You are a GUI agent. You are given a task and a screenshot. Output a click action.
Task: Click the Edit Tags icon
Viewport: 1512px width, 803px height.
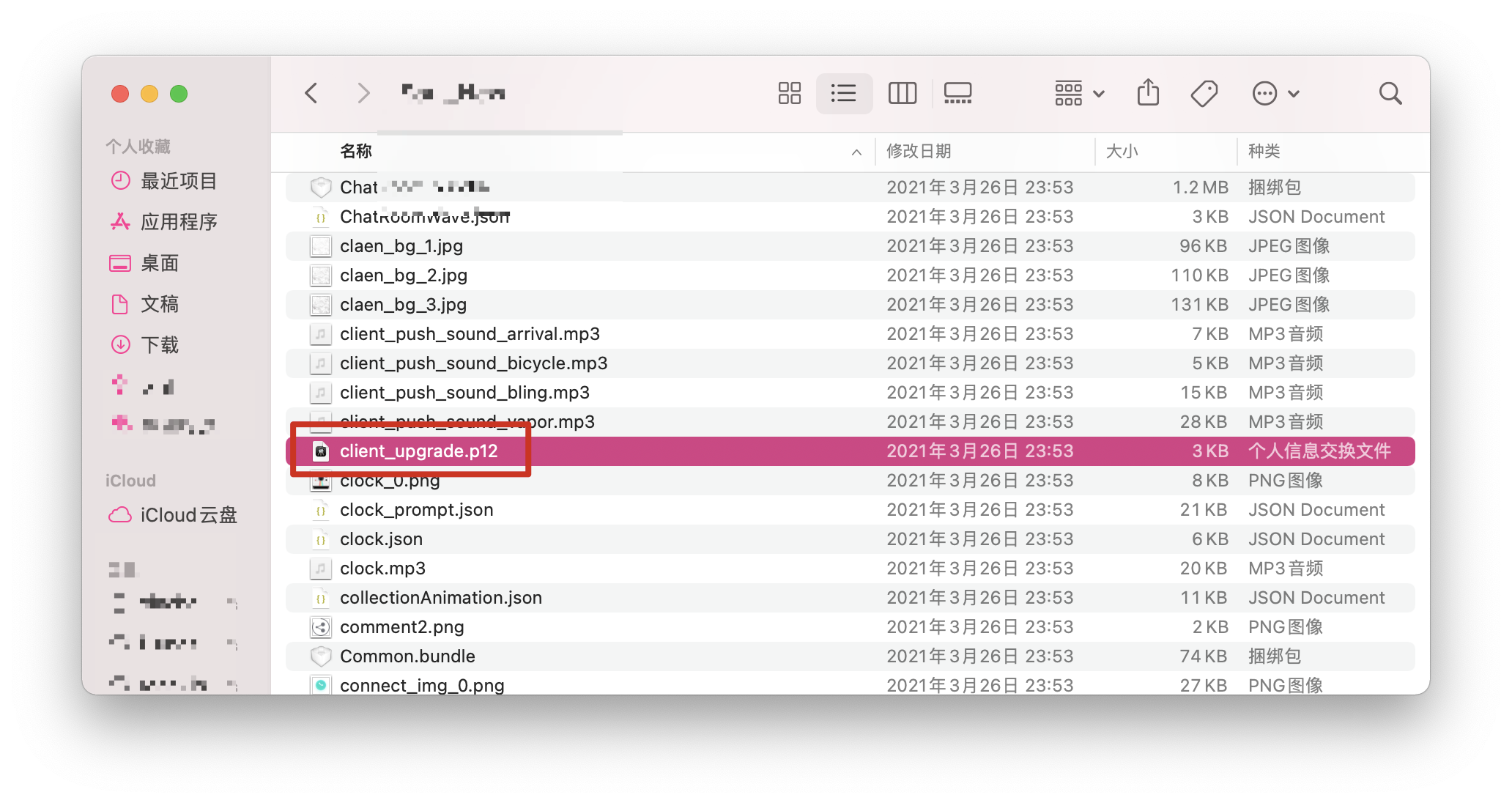click(1204, 93)
